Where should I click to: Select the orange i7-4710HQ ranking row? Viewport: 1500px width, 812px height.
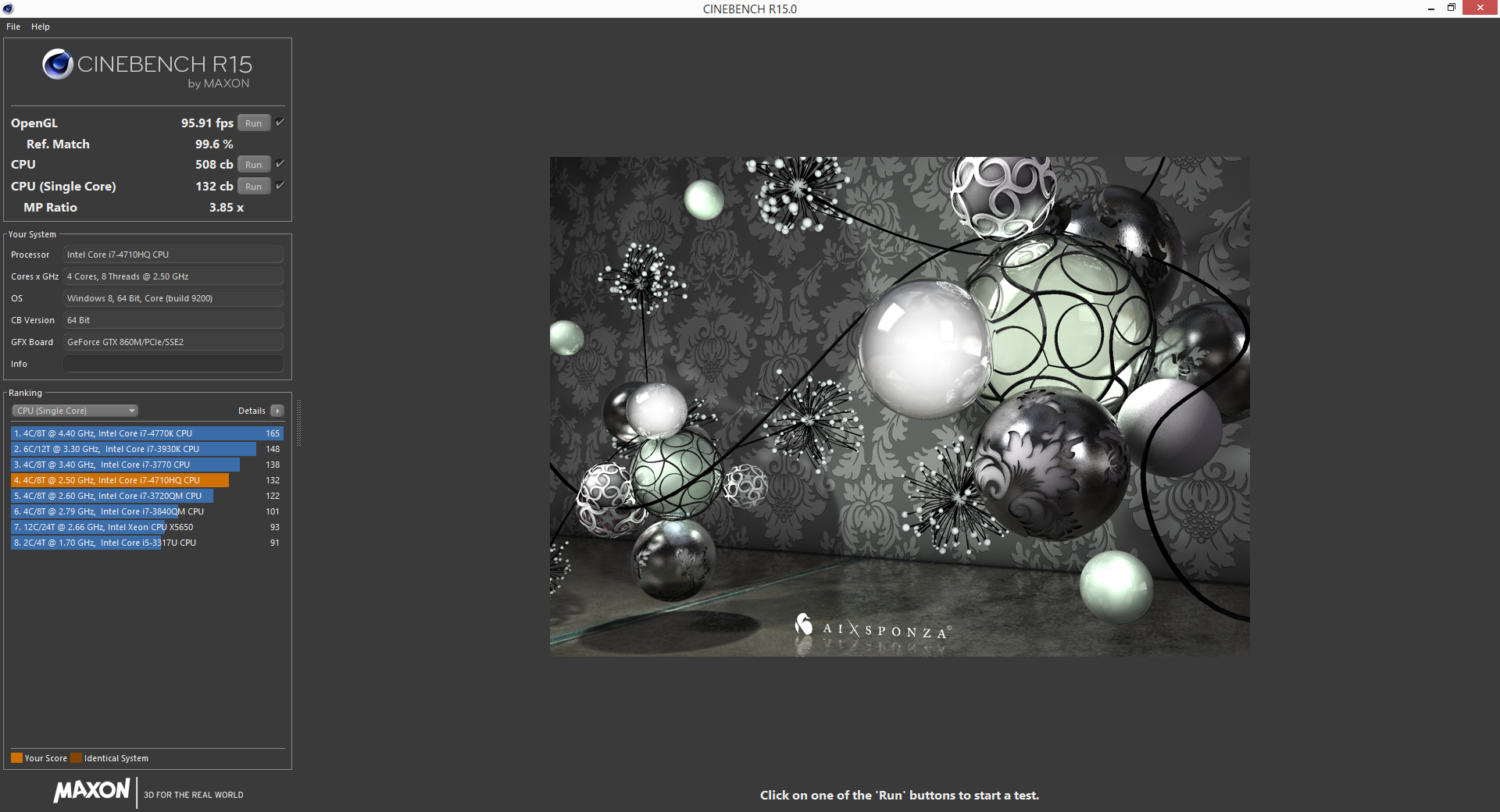point(147,480)
